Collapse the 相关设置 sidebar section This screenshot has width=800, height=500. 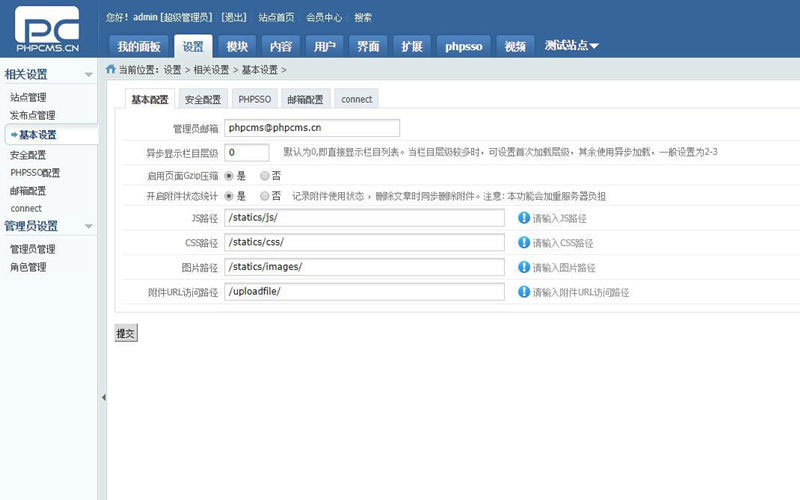88,75
